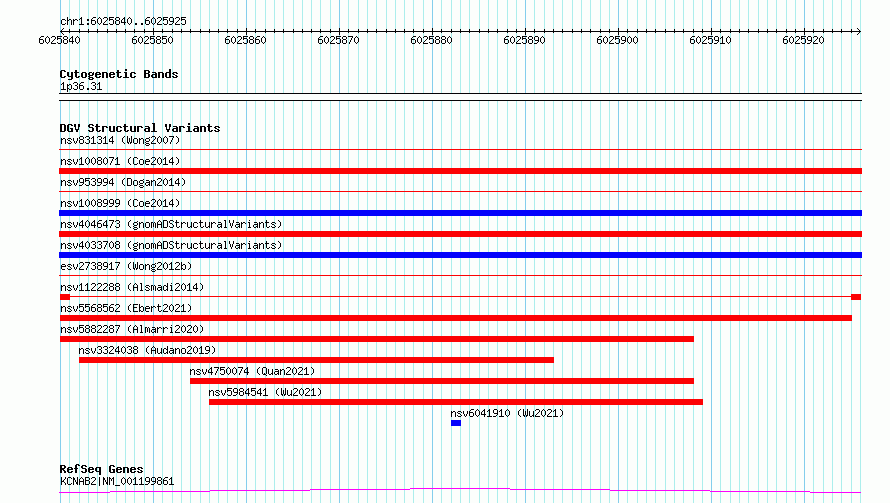Click the nsv5984541 (Wu2021) label
This screenshot has height=503, width=890.
tap(265, 392)
